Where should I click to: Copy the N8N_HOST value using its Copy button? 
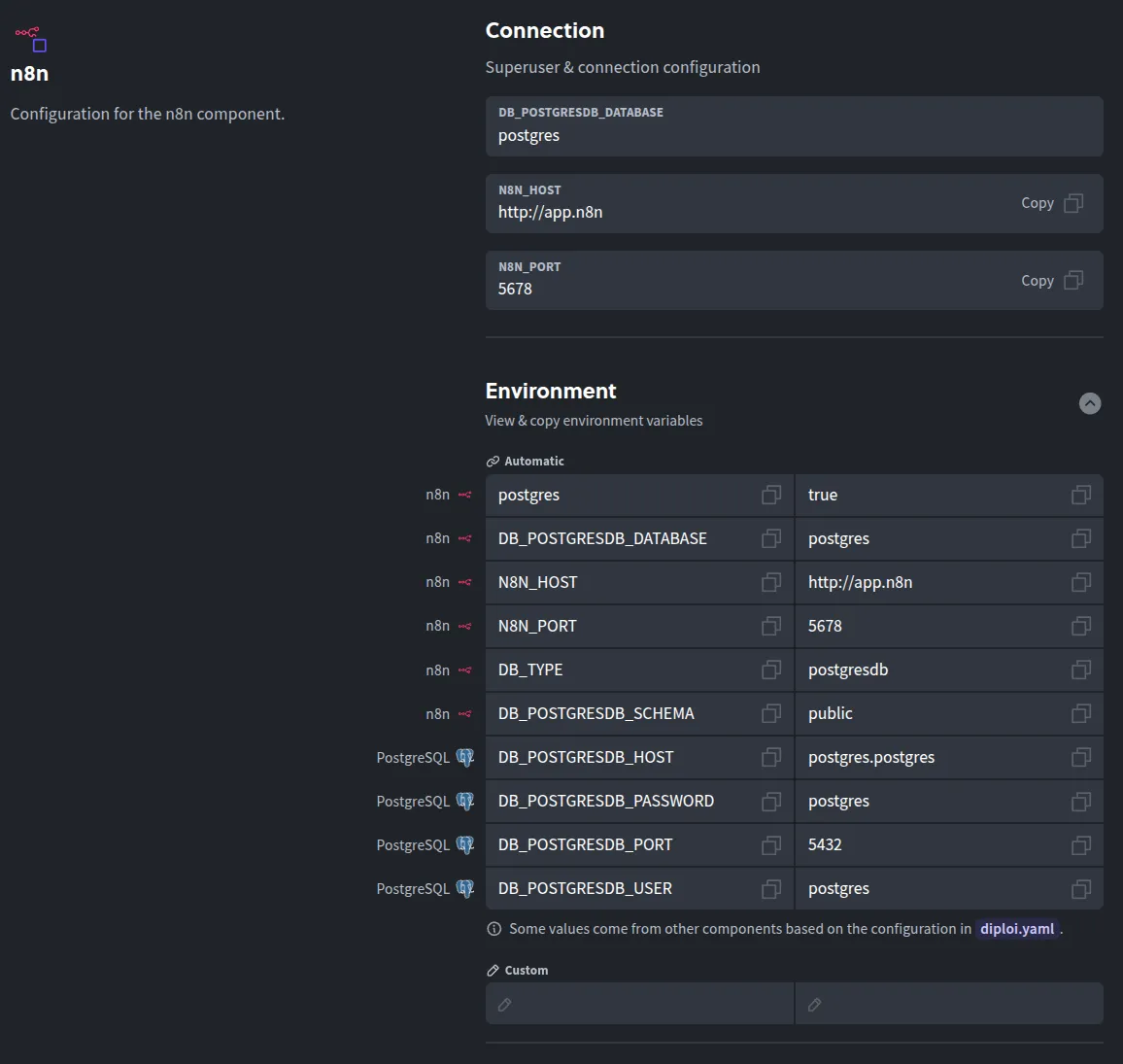(1052, 203)
